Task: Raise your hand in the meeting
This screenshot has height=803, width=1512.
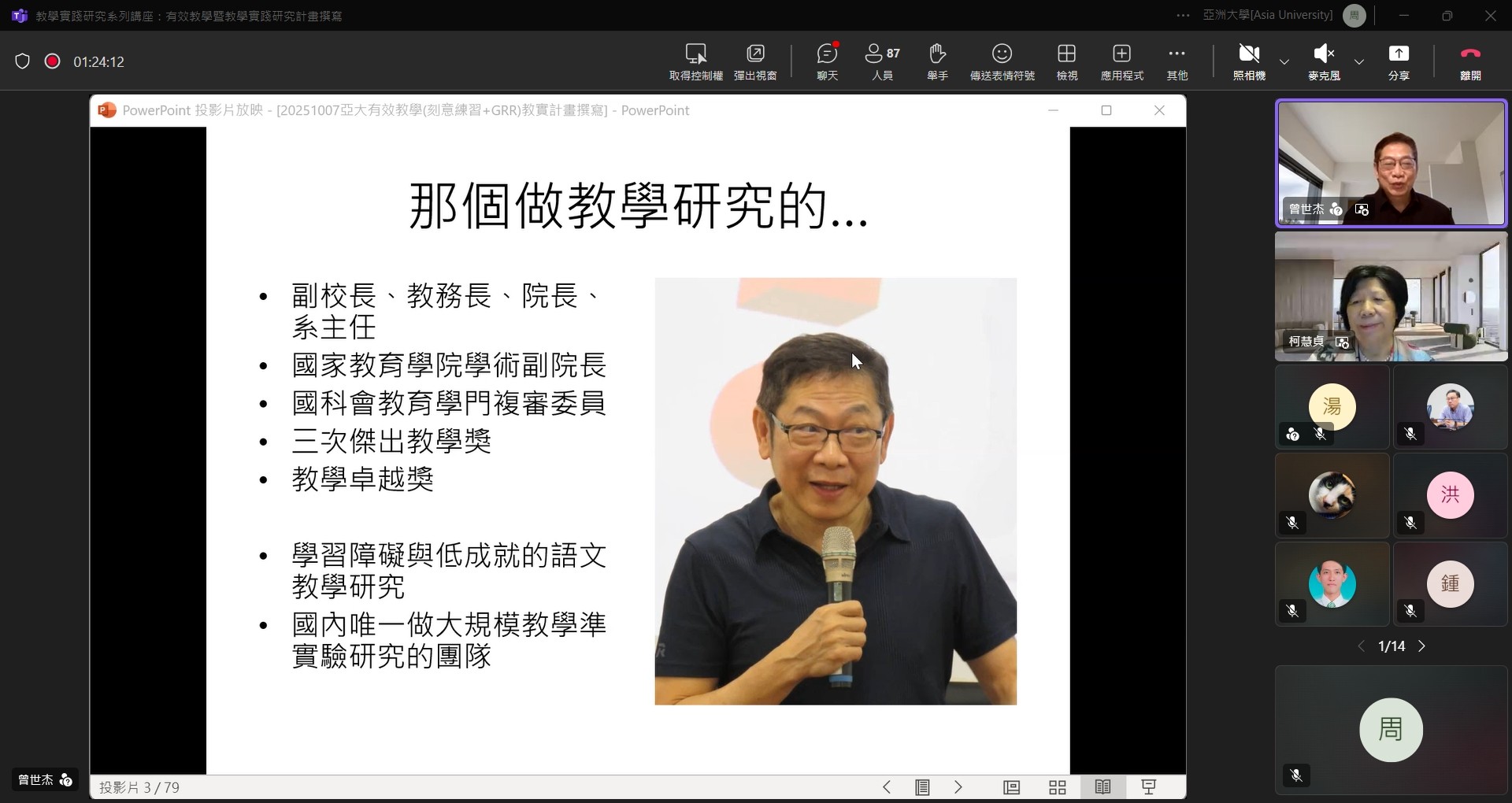Action: [x=937, y=61]
